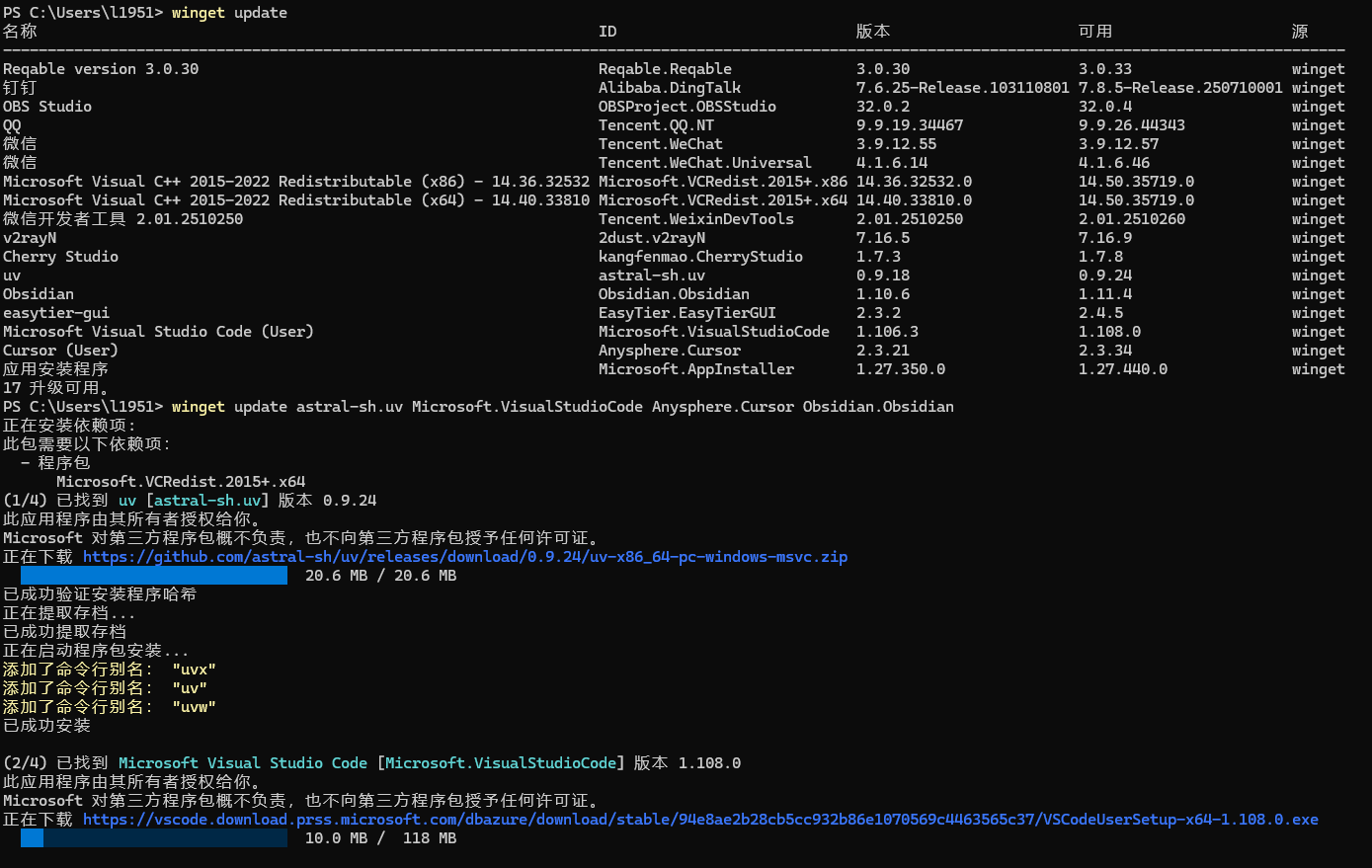Click the '17 升级可用。' summary line
This screenshot has height=868, width=1372.
coord(56,388)
